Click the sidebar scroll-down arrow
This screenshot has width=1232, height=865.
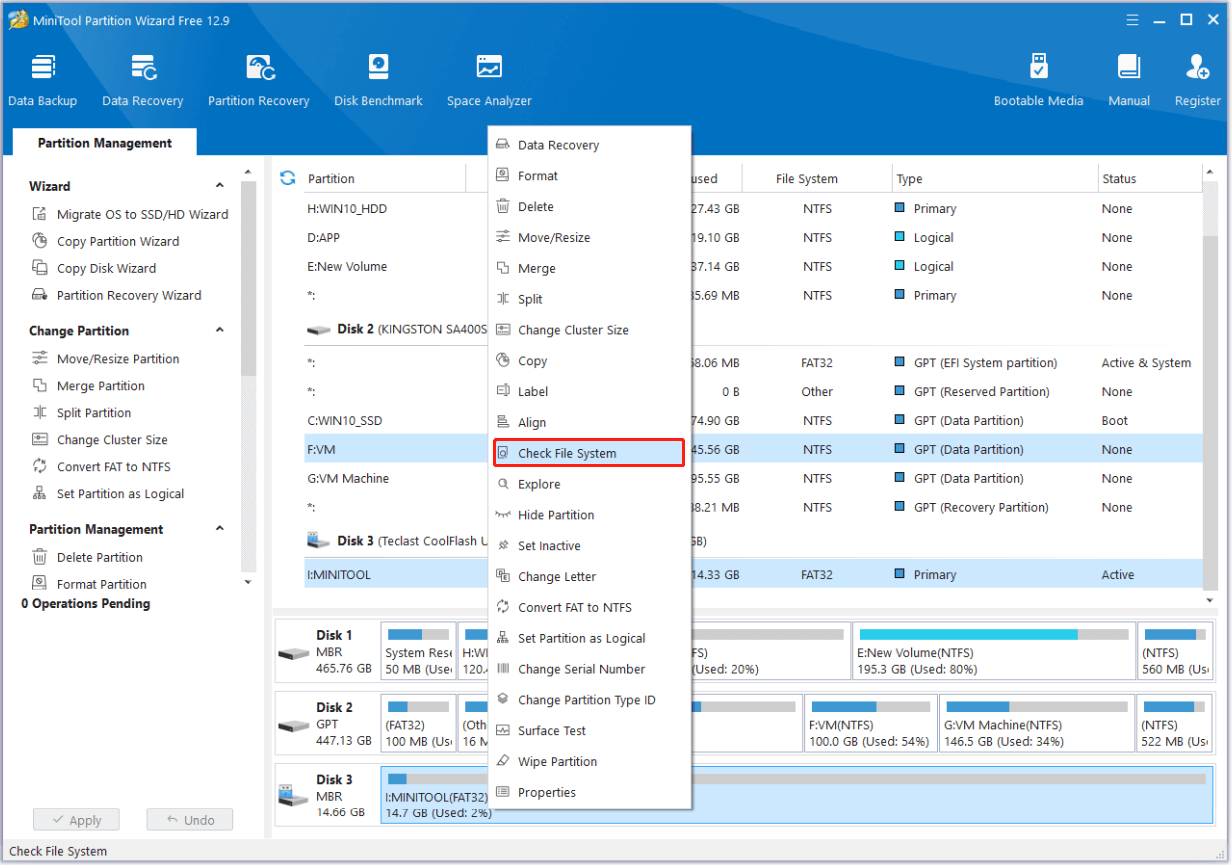click(x=248, y=582)
